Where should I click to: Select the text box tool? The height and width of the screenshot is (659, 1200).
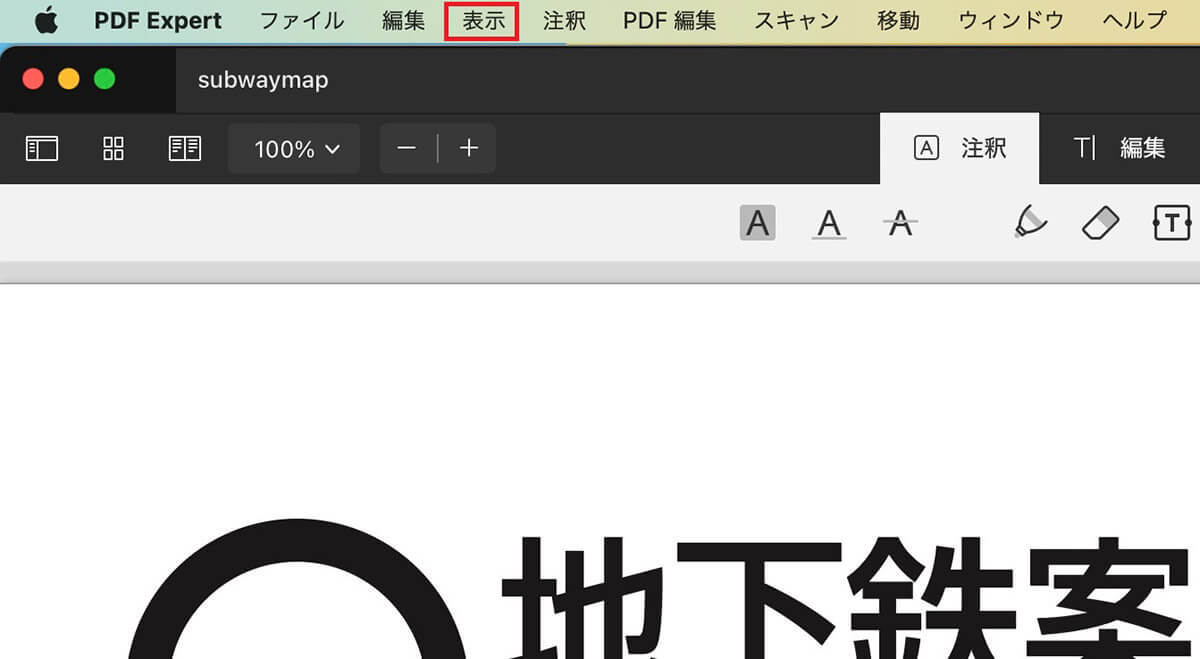click(x=1172, y=222)
